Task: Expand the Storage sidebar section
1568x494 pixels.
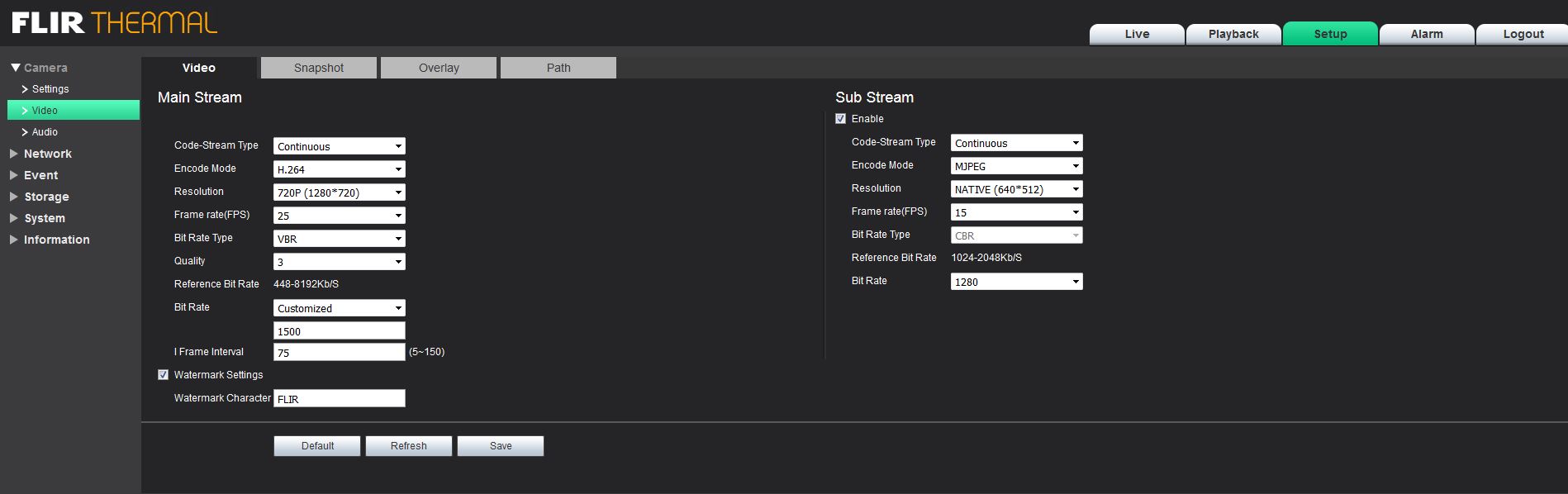Action: (x=45, y=197)
